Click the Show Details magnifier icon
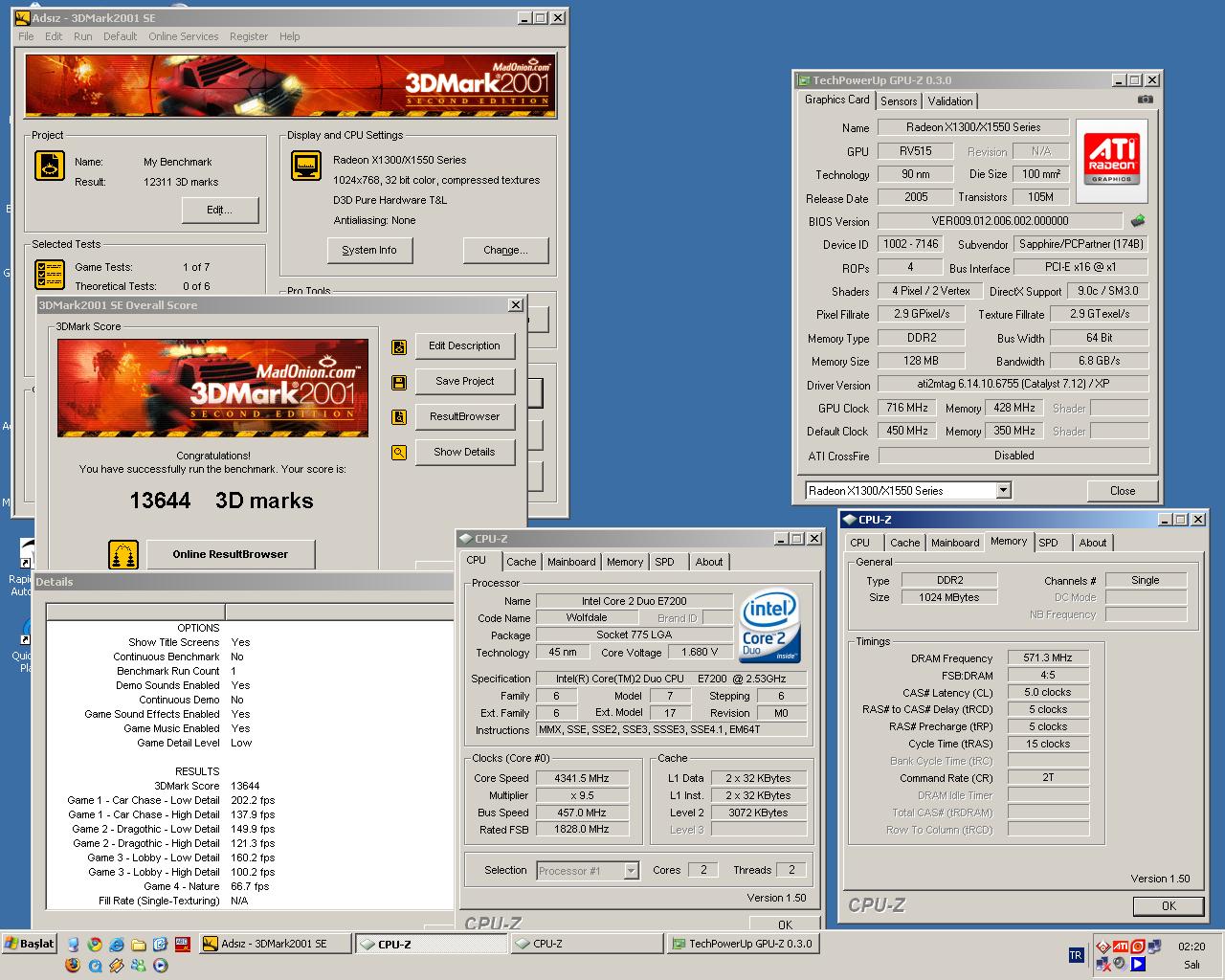Image resolution: width=1225 pixels, height=980 pixels. coord(399,453)
